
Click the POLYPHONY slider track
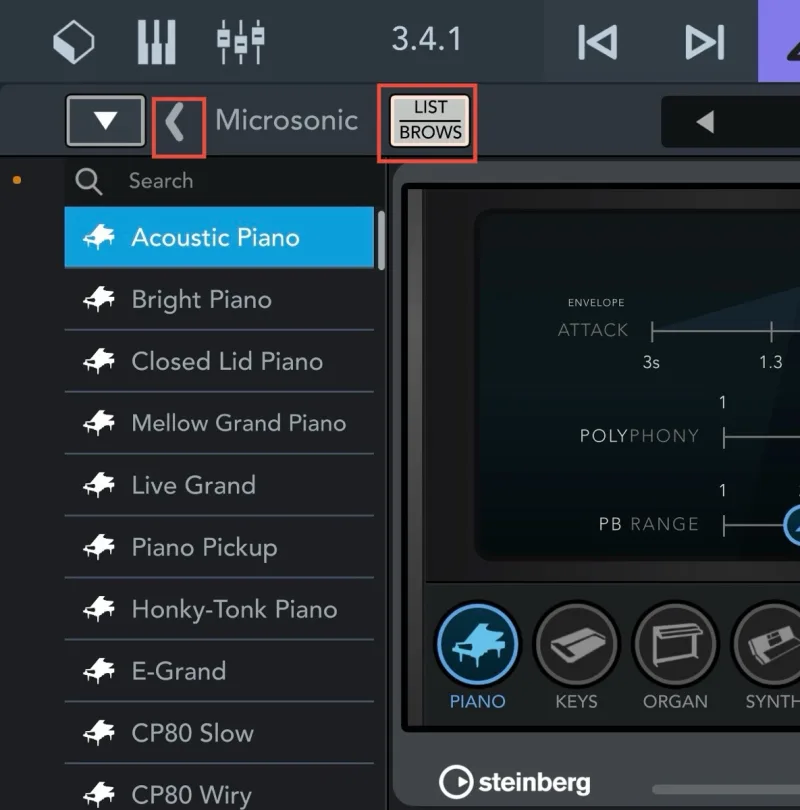(761, 437)
